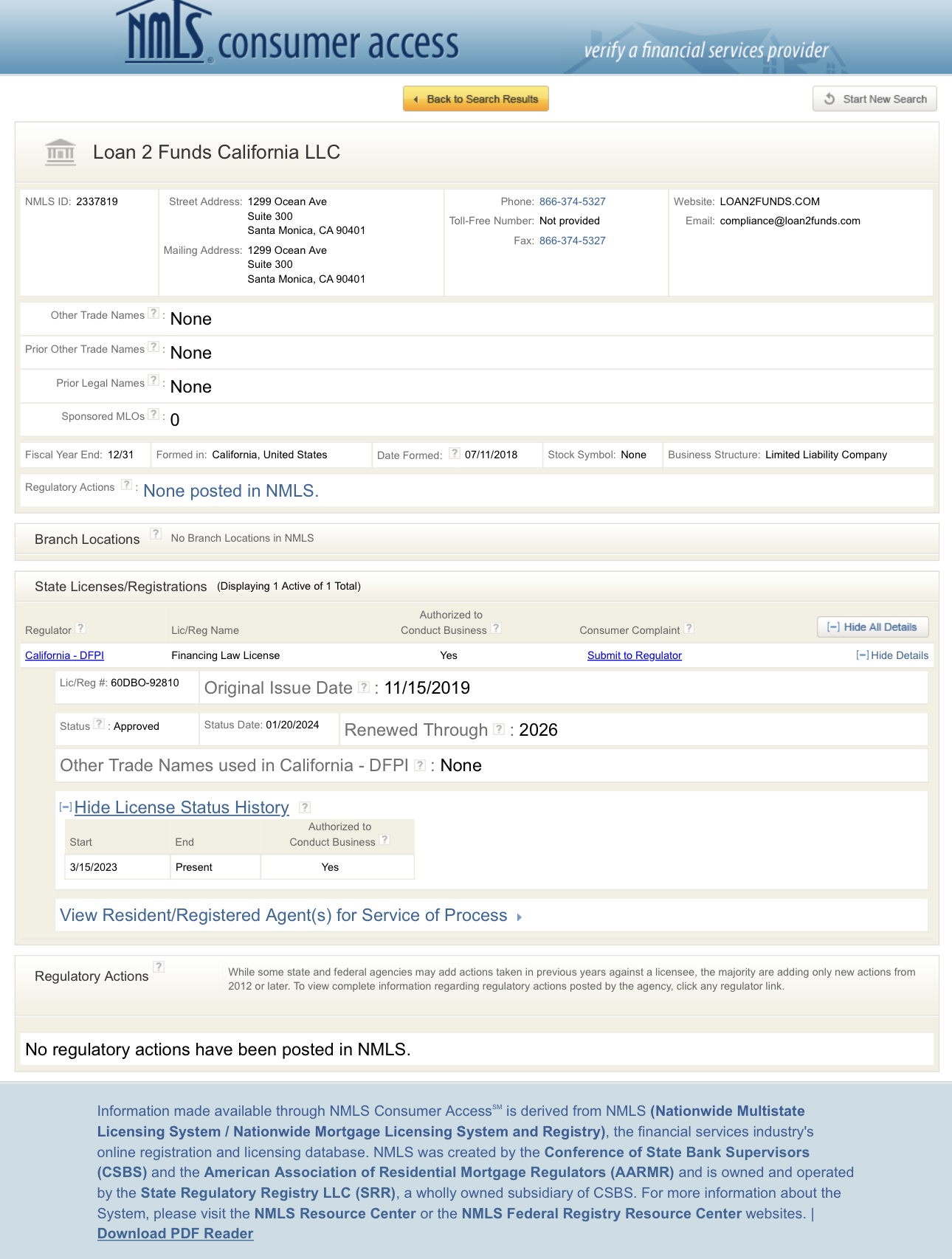Click the Status Date 01/20/2024 value

pos(292,725)
